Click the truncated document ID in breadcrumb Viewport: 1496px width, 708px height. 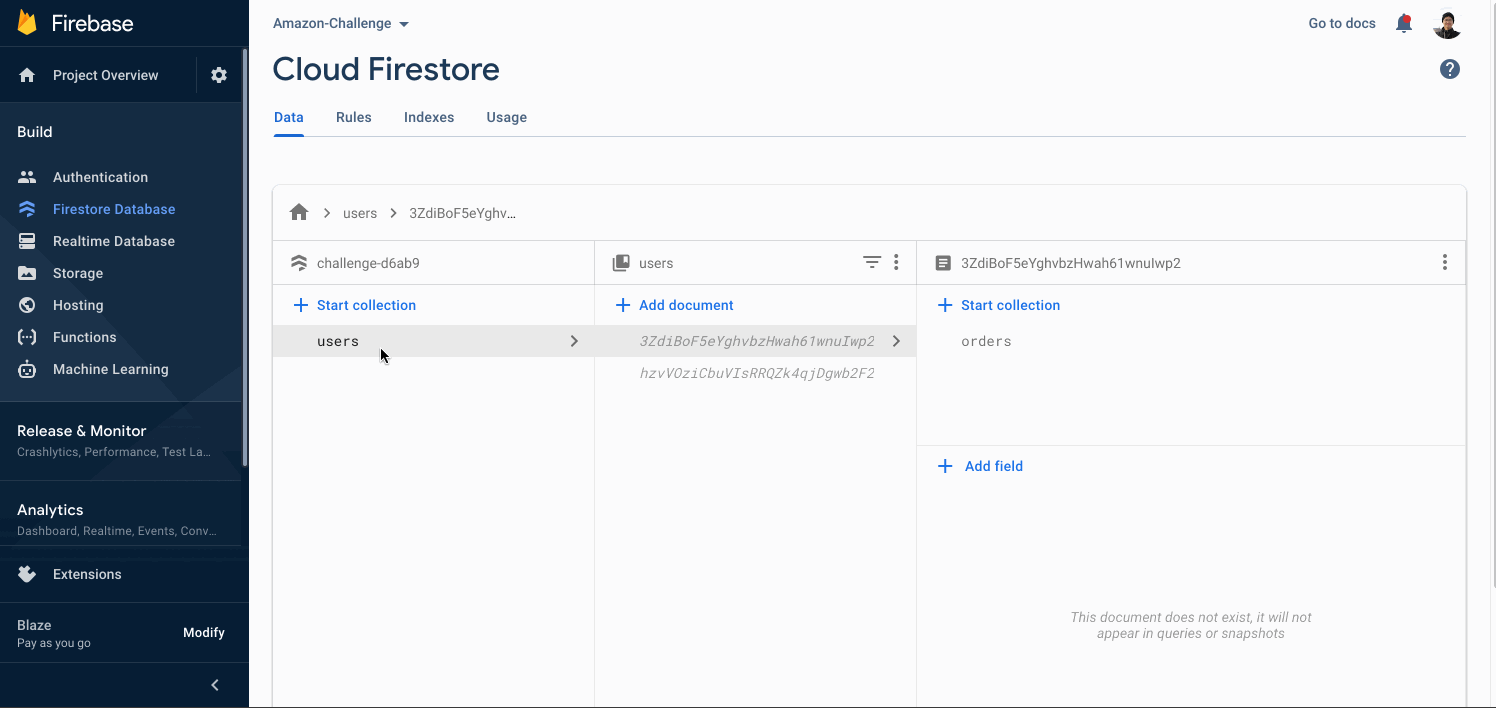[463, 213]
